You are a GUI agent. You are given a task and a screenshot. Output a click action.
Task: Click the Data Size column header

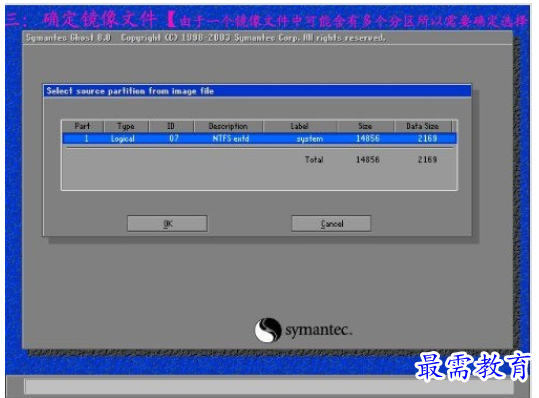422,126
